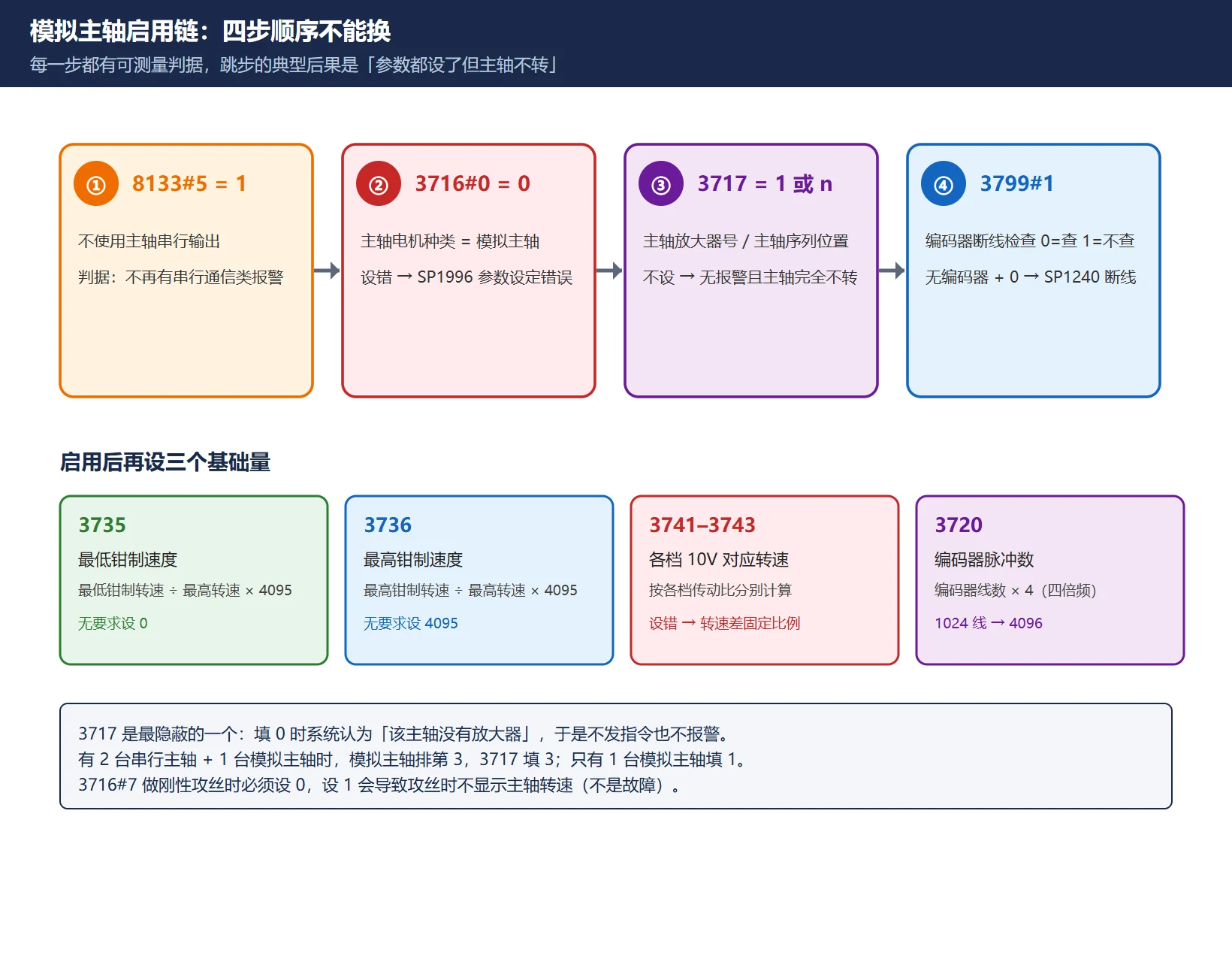Click formula '最高钳制转速 ÷ 最高转速 × 4095'
The height and width of the screenshot is (962, 1232).
(470, 591)
